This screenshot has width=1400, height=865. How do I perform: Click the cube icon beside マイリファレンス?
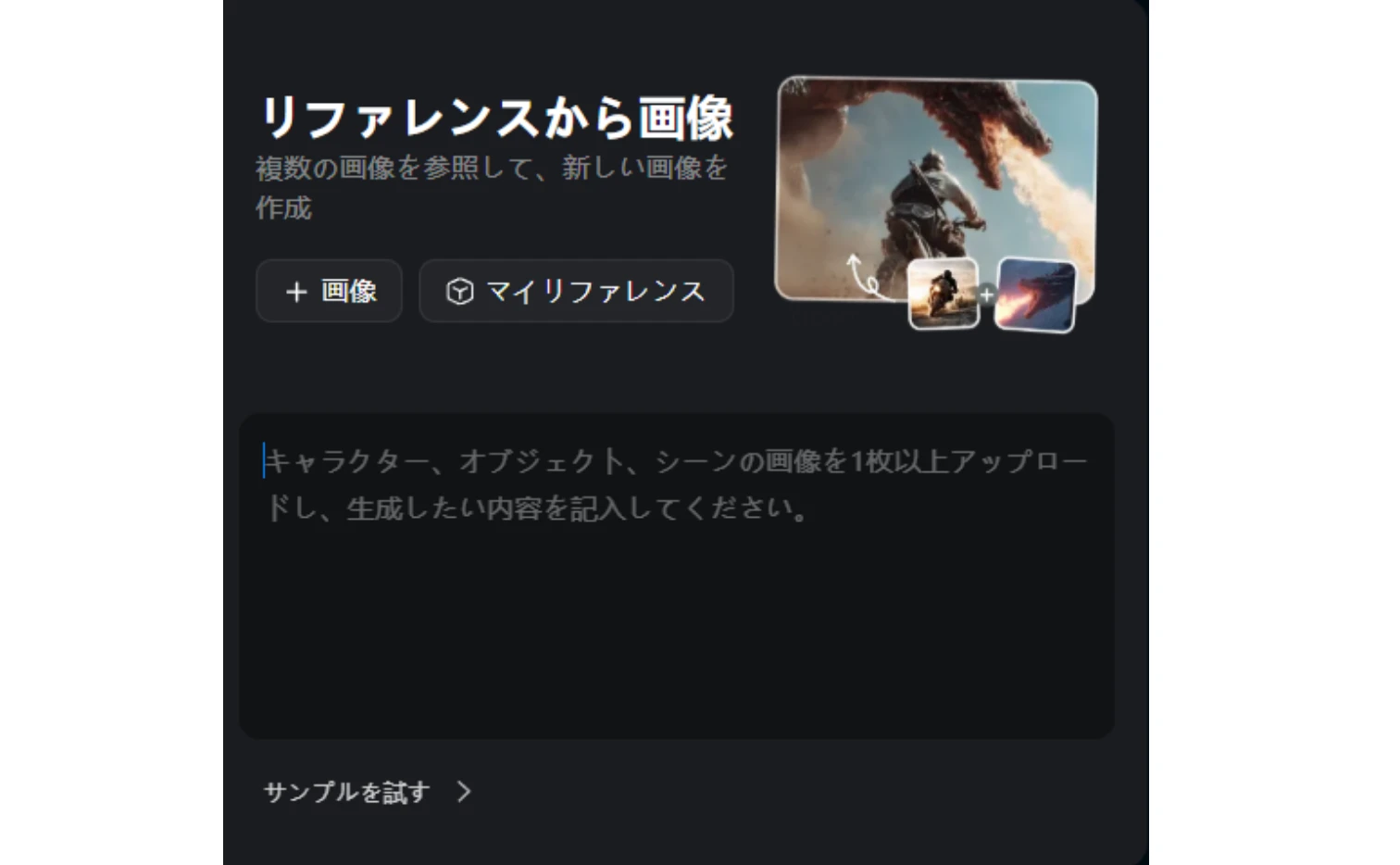460,292
